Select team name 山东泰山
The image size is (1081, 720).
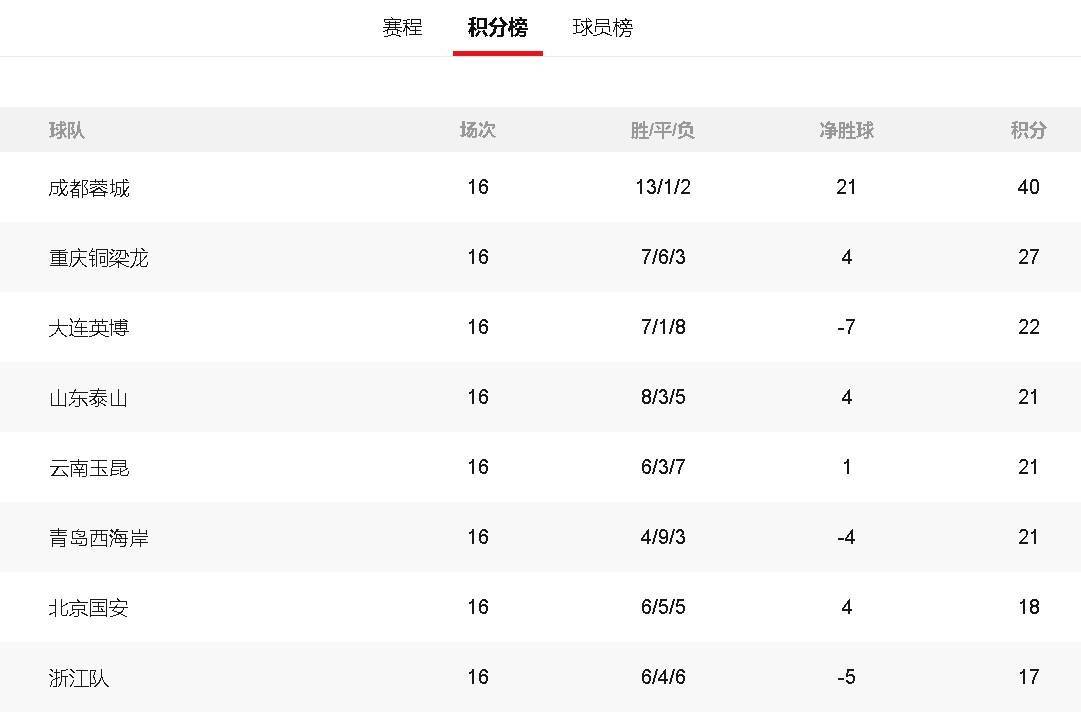pos(88,398)
